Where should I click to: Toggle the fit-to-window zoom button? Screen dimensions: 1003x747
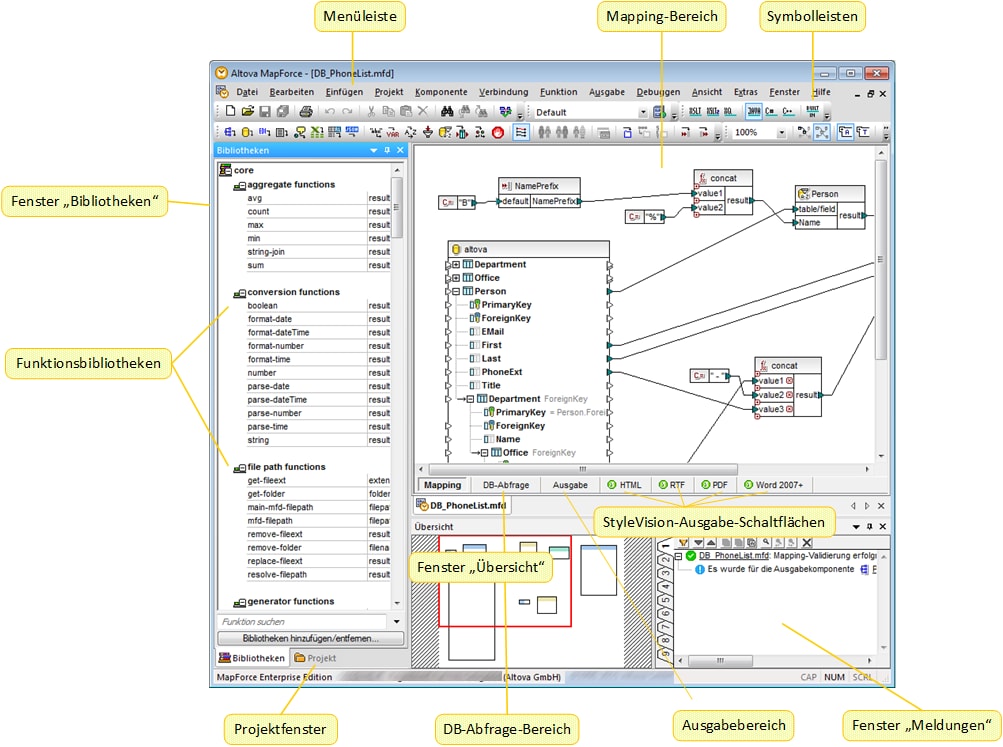pyautogui.click(x=821, y=132)
